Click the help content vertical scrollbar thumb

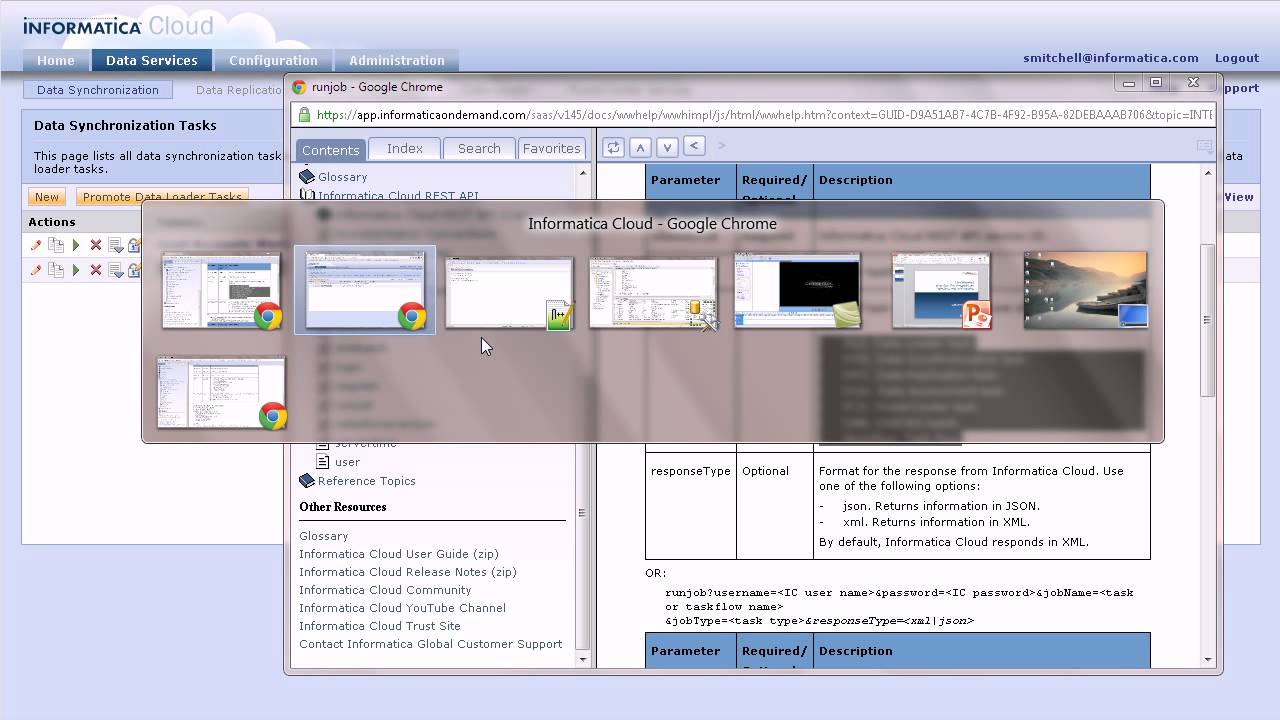click(1207, 320)
